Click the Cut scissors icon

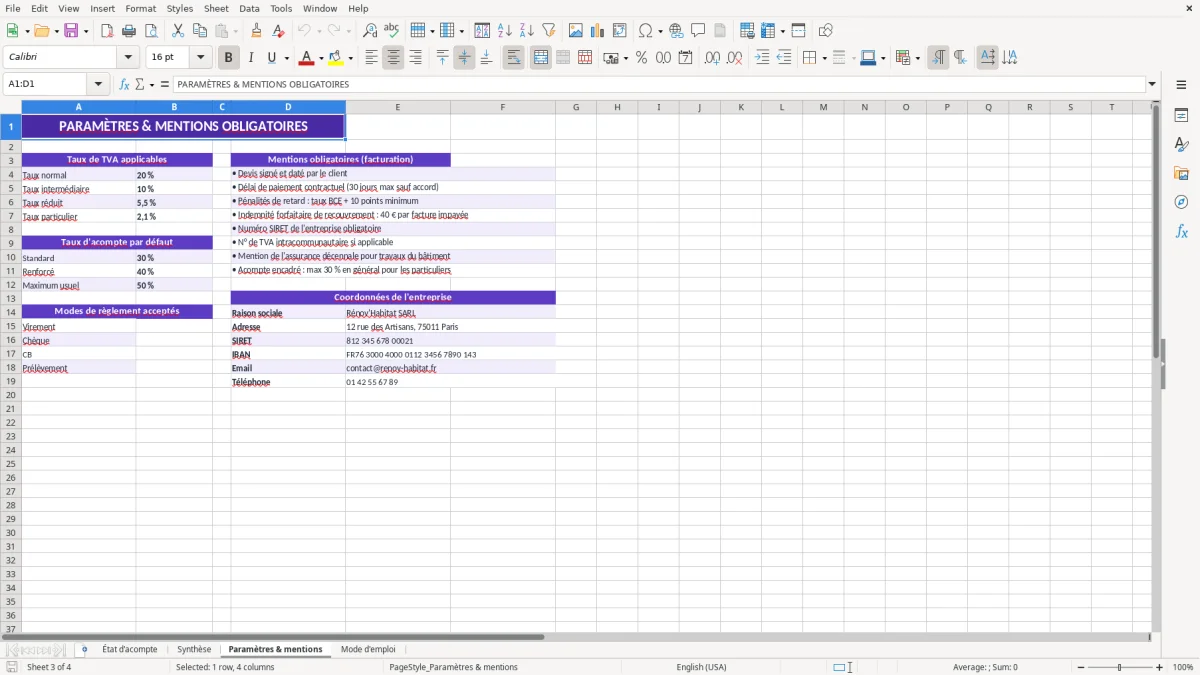178,31
